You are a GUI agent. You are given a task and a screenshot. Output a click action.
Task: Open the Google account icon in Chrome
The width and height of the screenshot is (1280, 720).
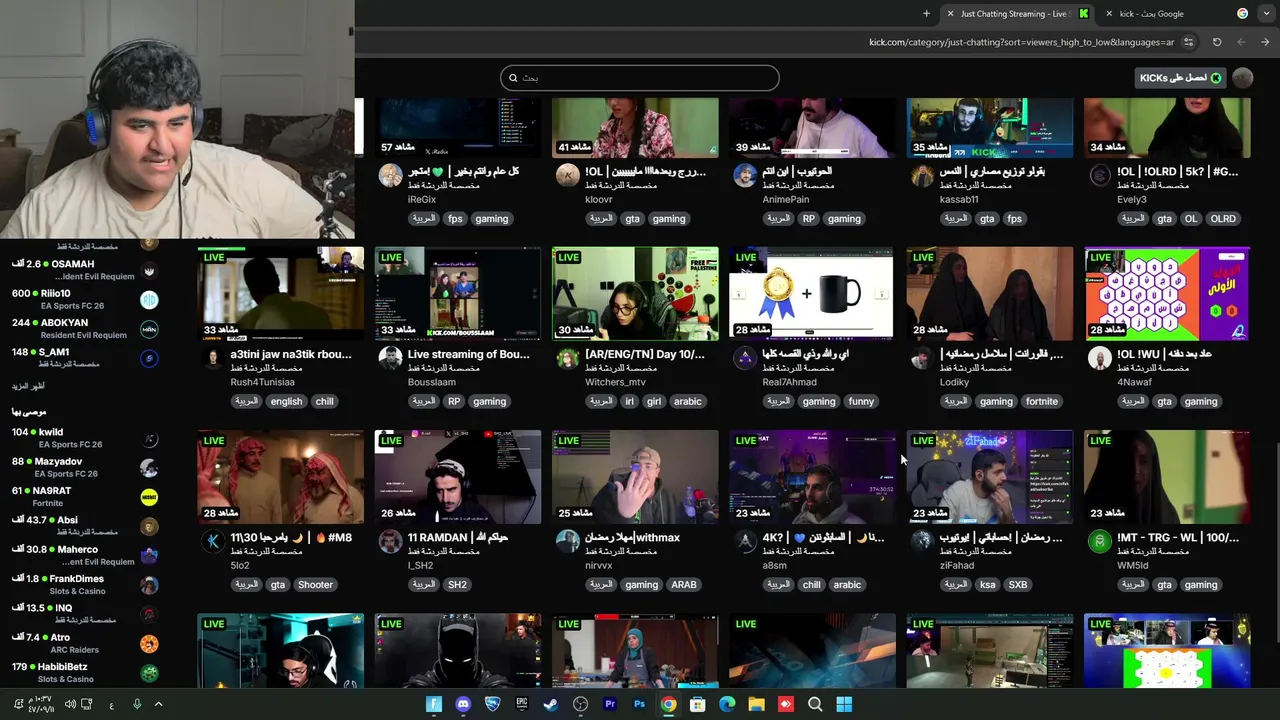(1242, 14)
